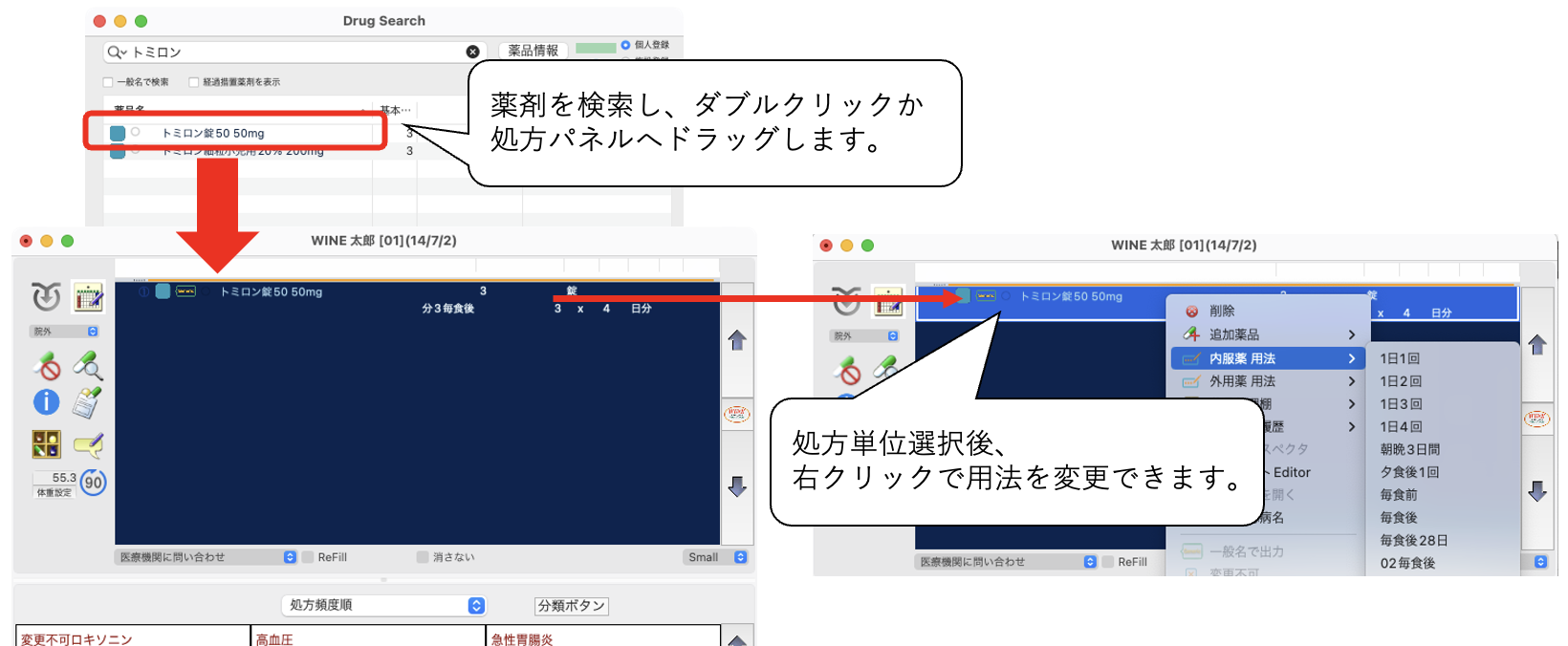The height and width of the screenshot is (646, 1568).
Task: Click the circular 90 icon near the weight field
Action: coord(93,483)
